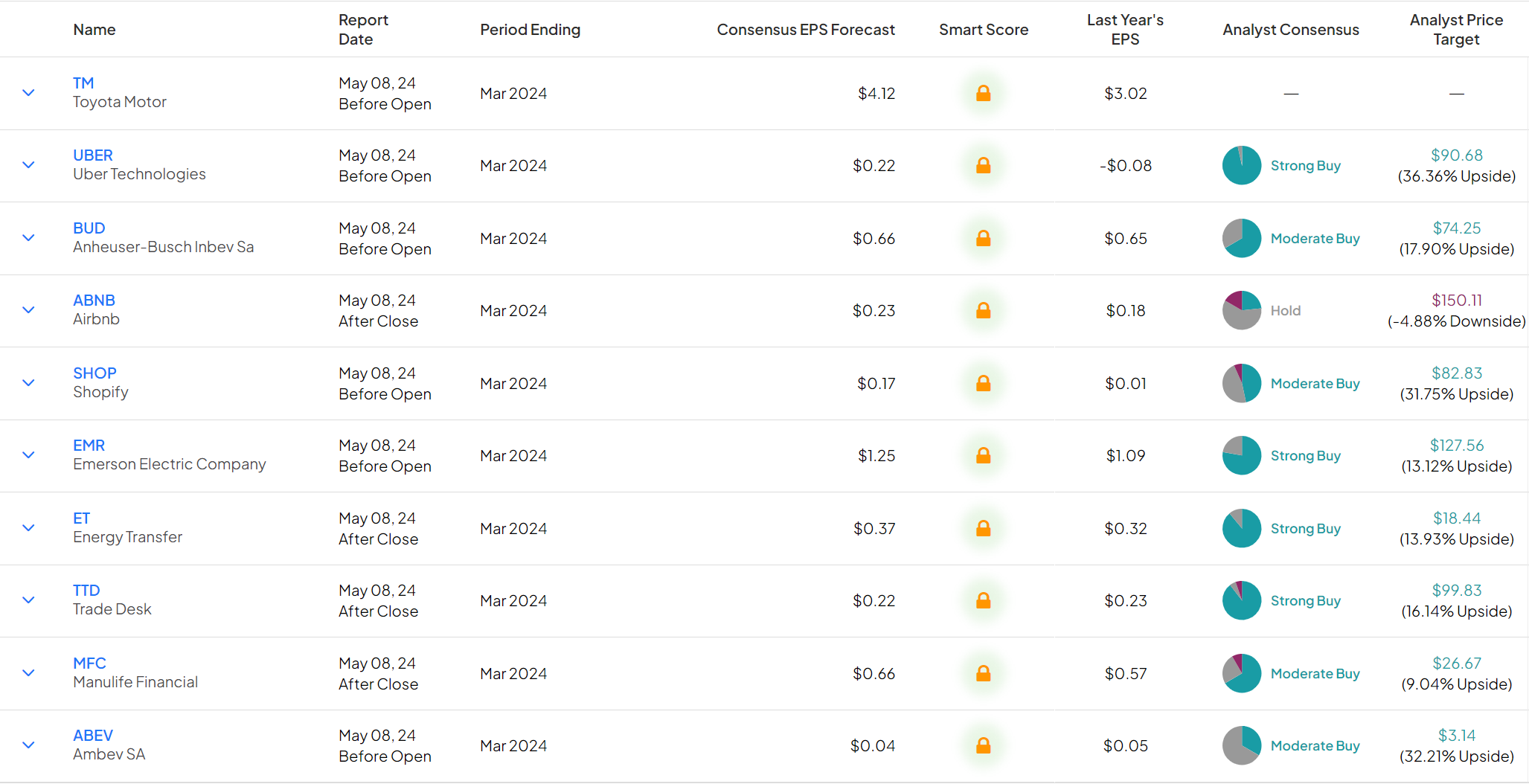1529x784 pixels.
Task: Click the Smart Score lock for EMR
Action: (x=983, y=455)
